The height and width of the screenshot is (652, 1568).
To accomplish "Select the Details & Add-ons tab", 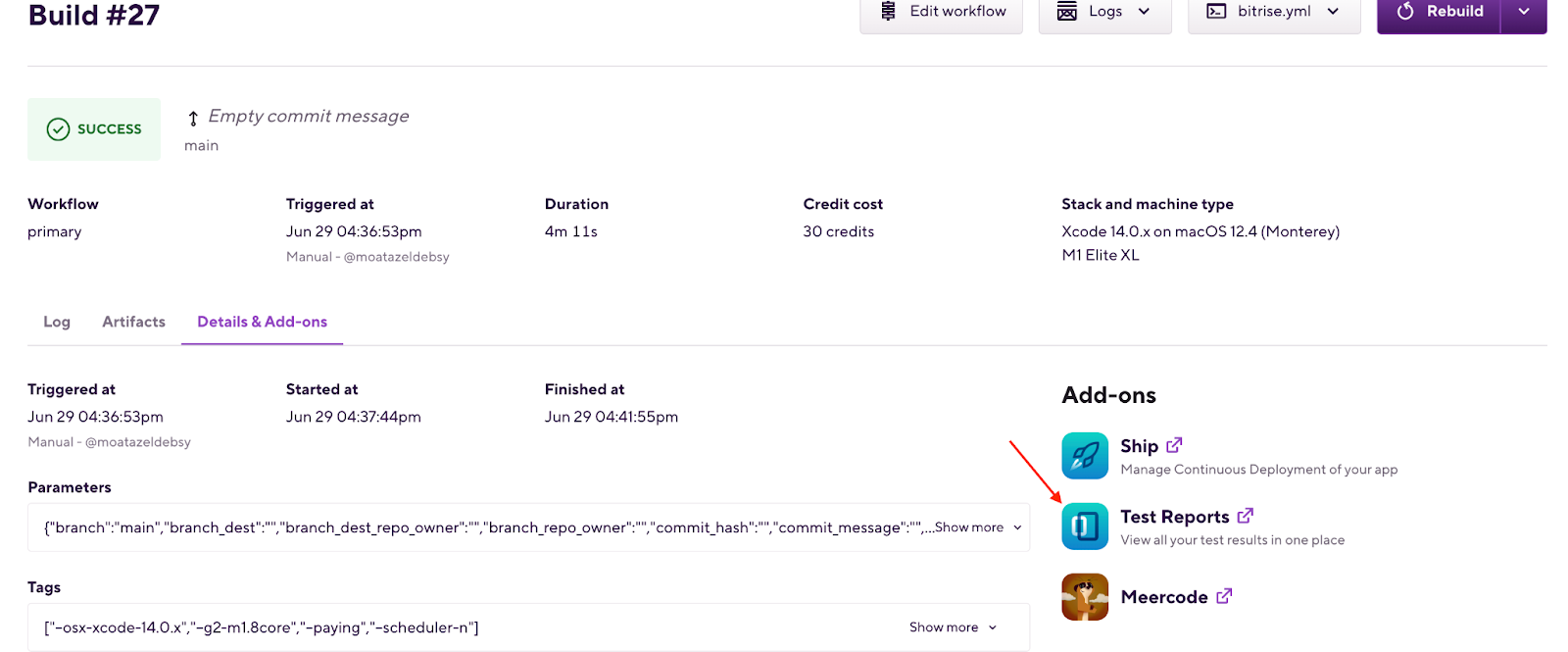I will (262, 322).
